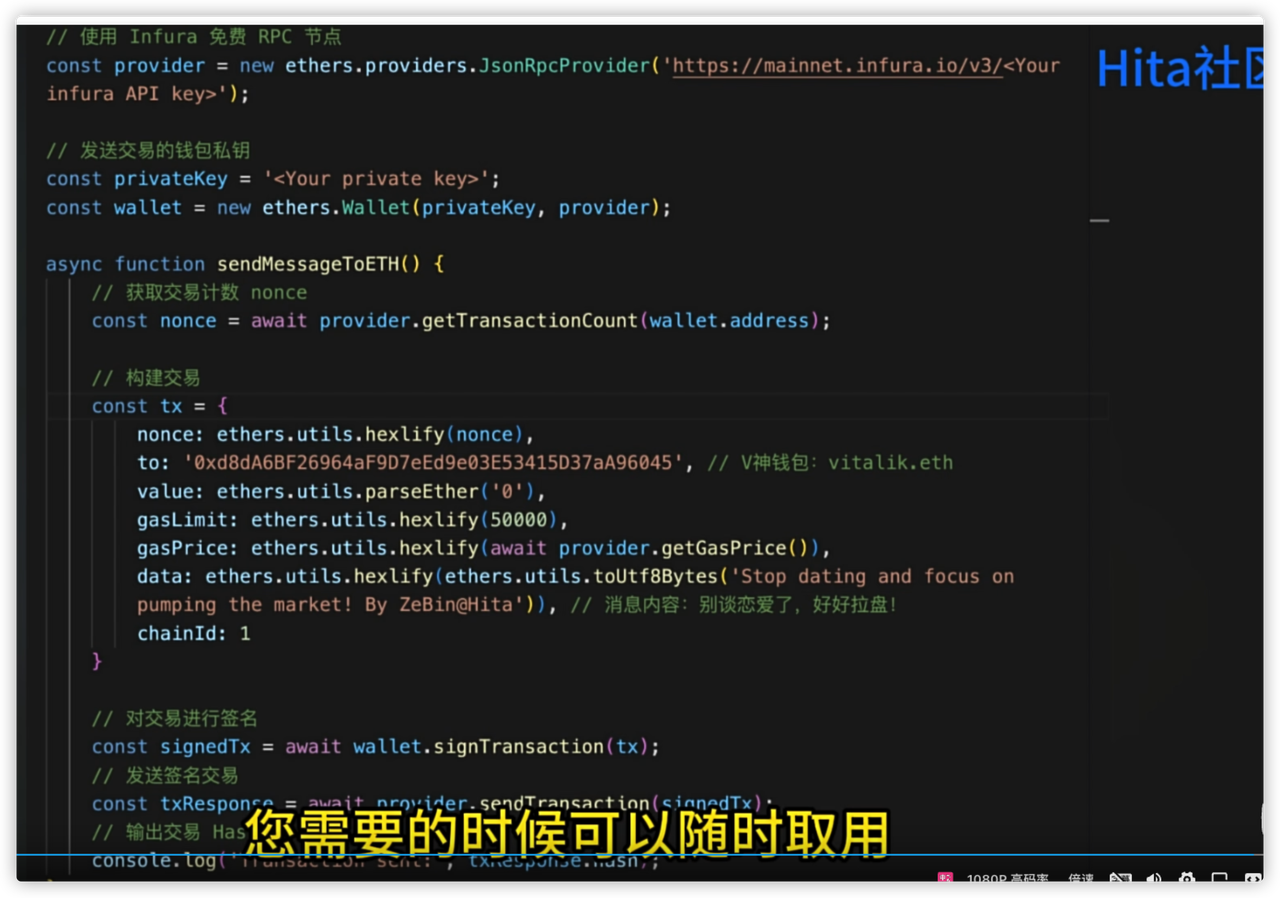Enter fullscreen with the rightmost player icon
The image size is (1280, 898).
click(x=1252, y=880)
